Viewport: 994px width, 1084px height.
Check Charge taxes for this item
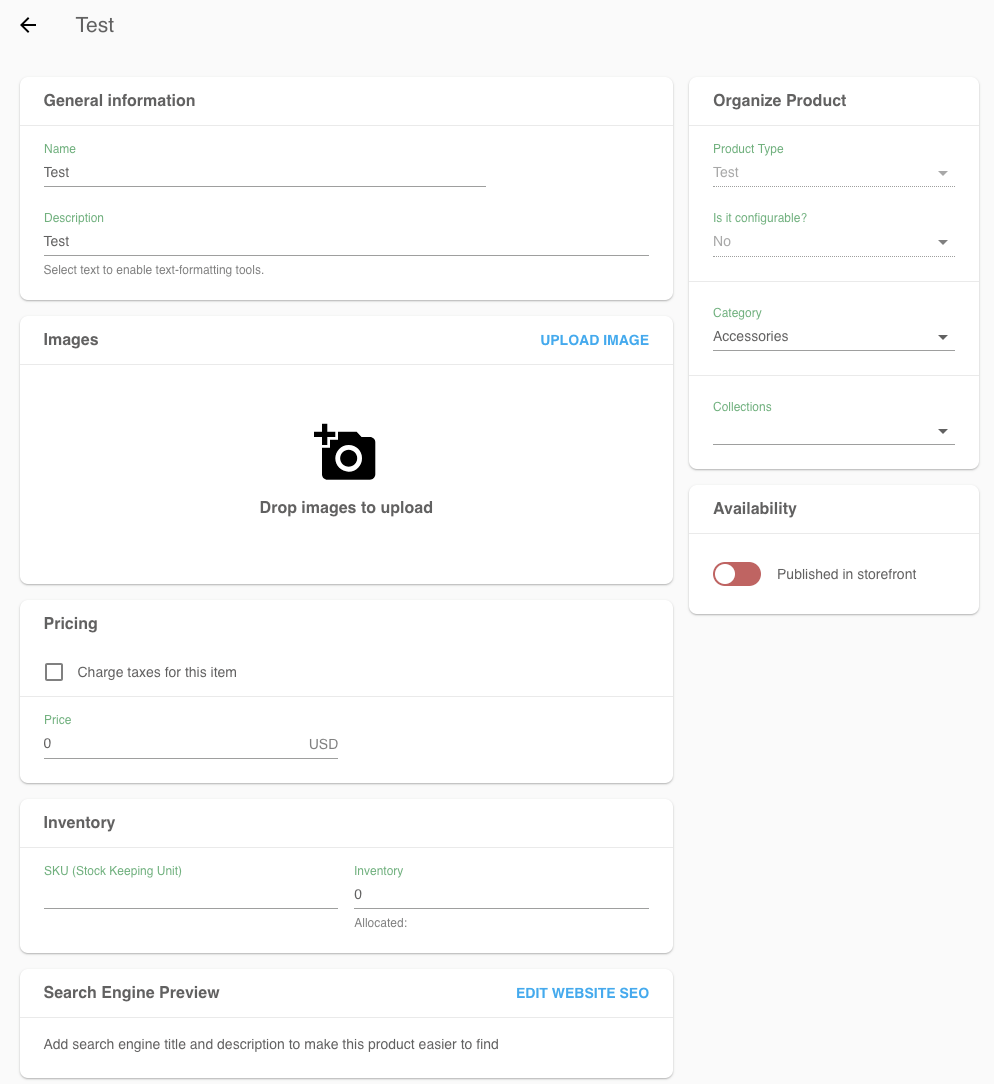(54, 672)
